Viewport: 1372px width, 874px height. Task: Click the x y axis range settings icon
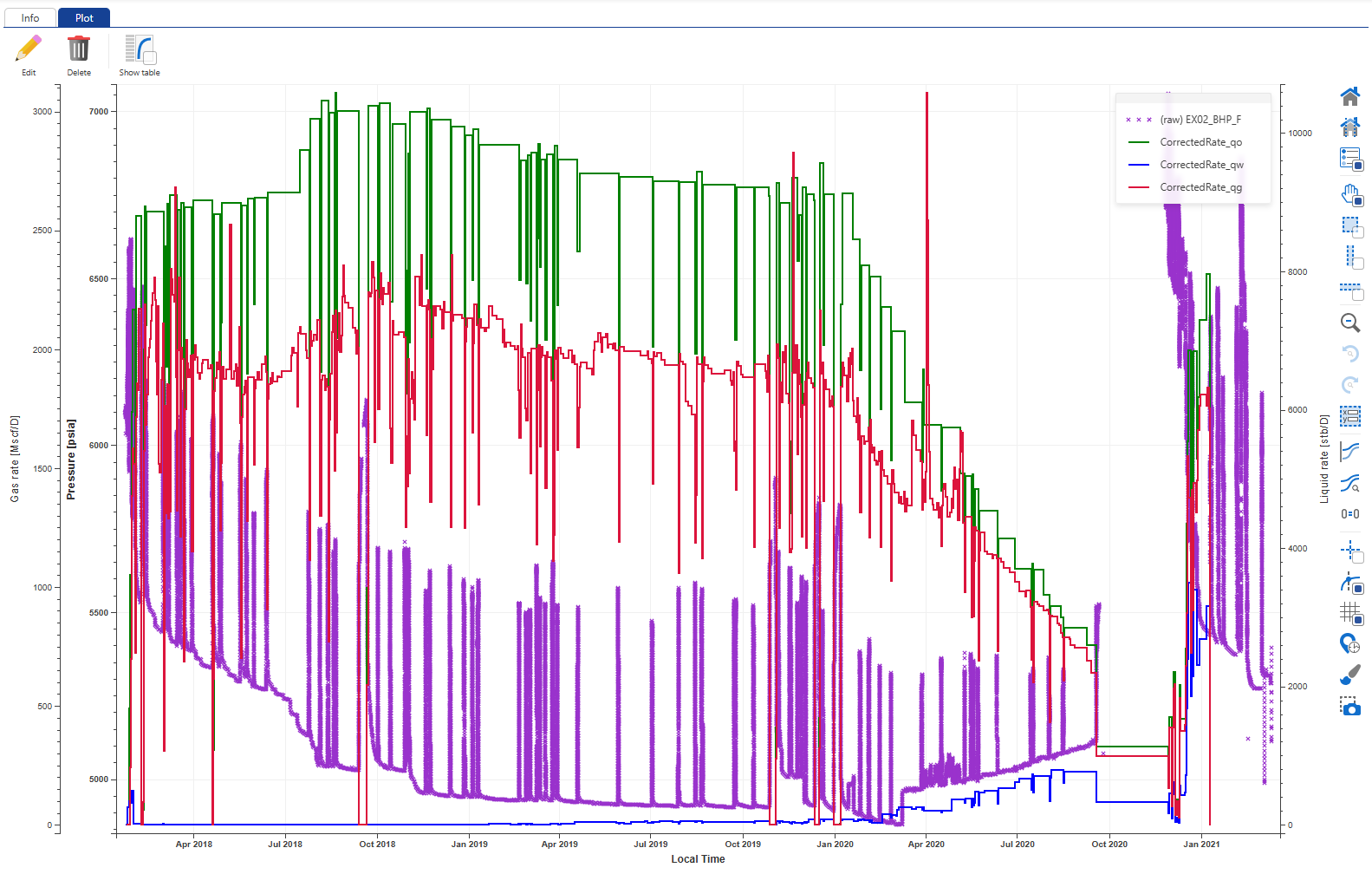[x=1349, y=416]
